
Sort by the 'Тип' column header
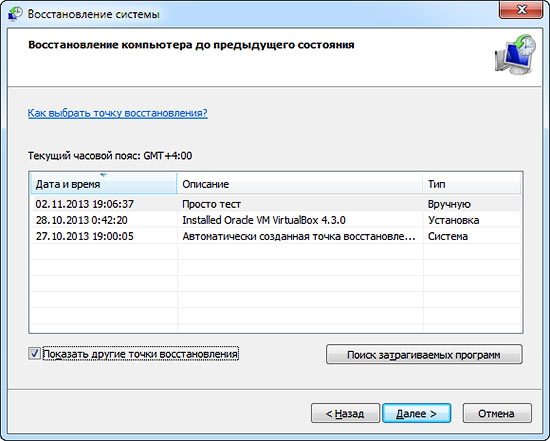coord(472,184)
